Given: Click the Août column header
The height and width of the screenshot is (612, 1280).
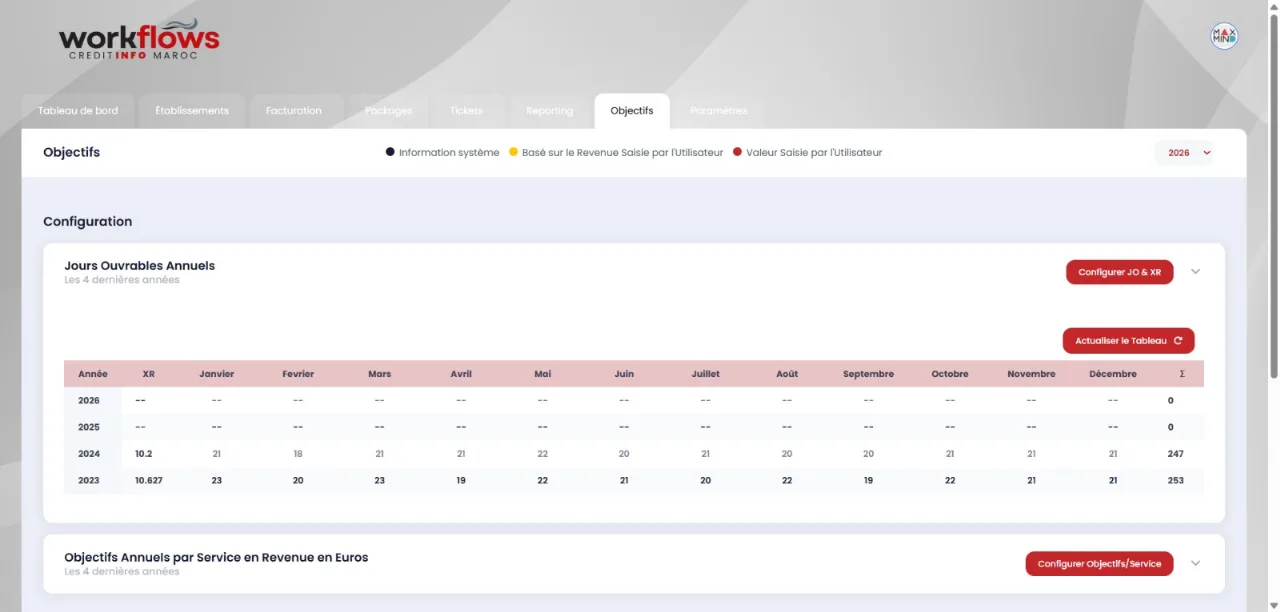Looking at the screenshot, I should click(787, 374).
